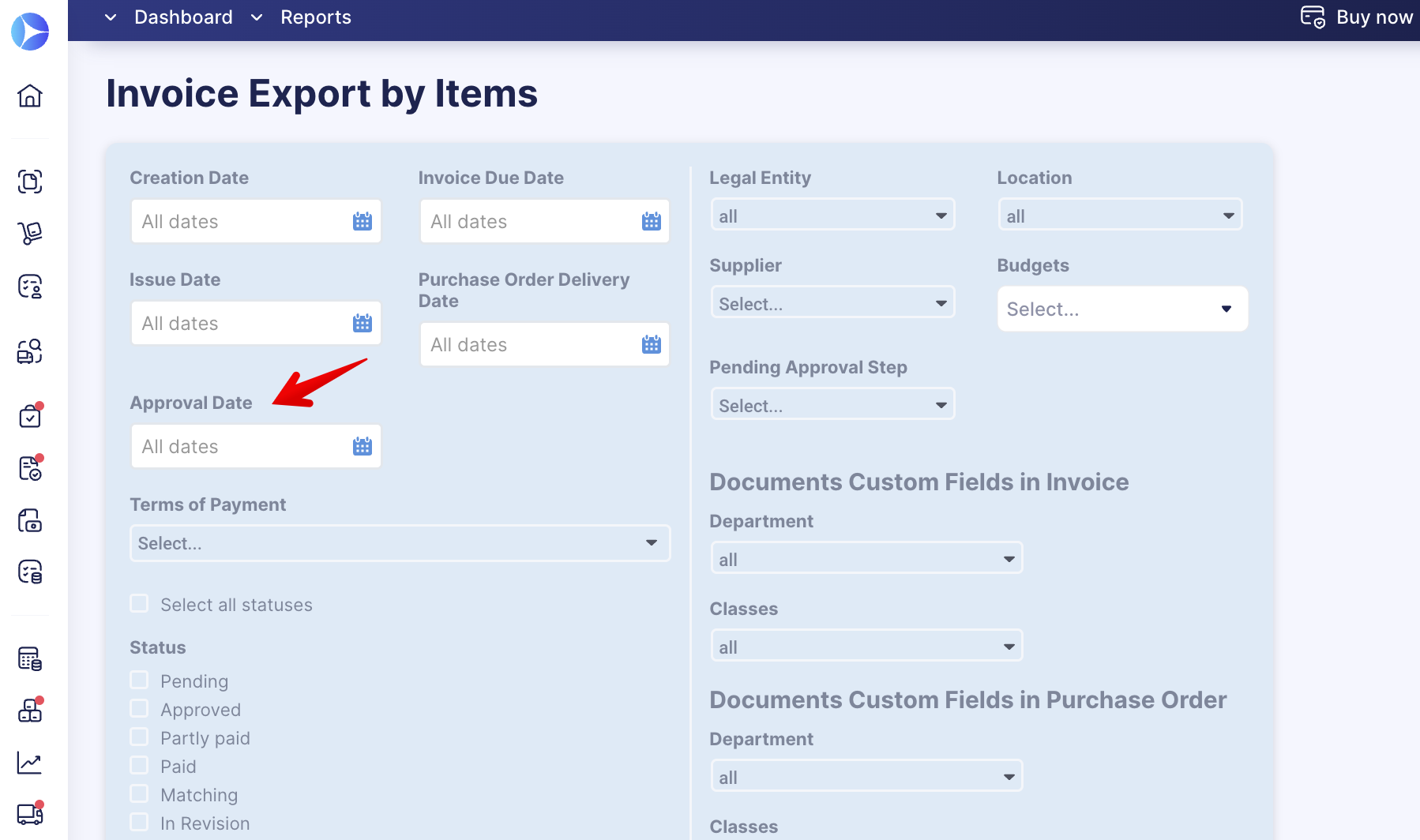Open the analytics chart icon in sidebar
This screenshot has height=840, width=1420.
29,762
